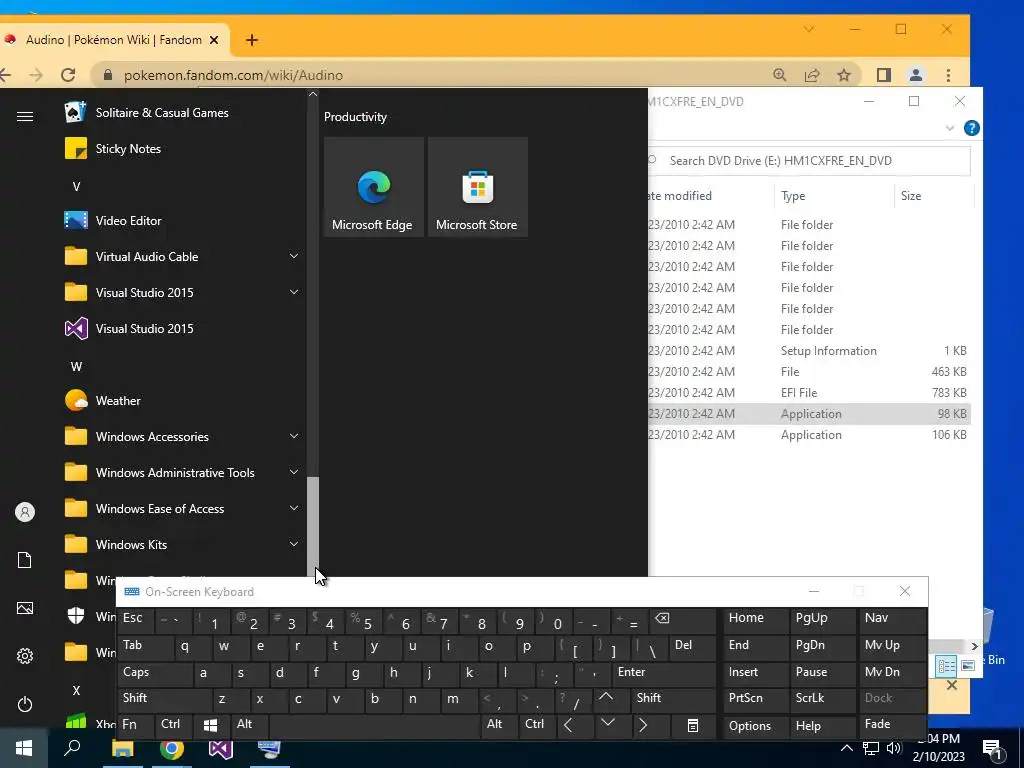Viewport: 1024px width, 768px height.
Task: Click Help key on On-Screen Keyboard
Action: coord(822,726)
